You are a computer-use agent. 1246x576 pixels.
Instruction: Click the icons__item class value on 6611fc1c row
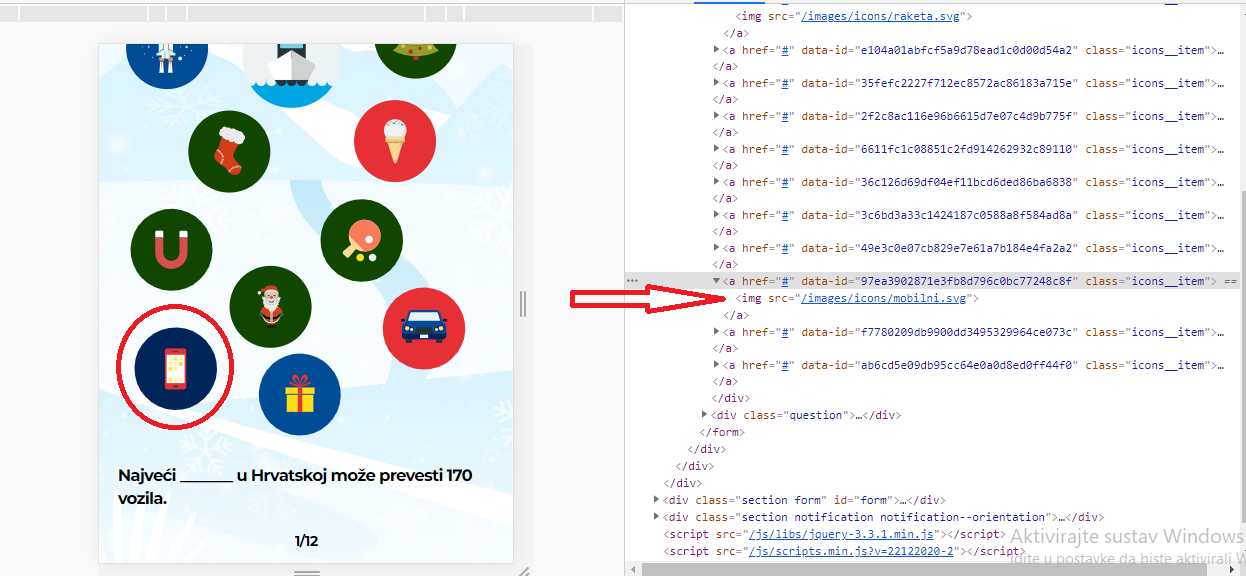tap(1168, 149)
